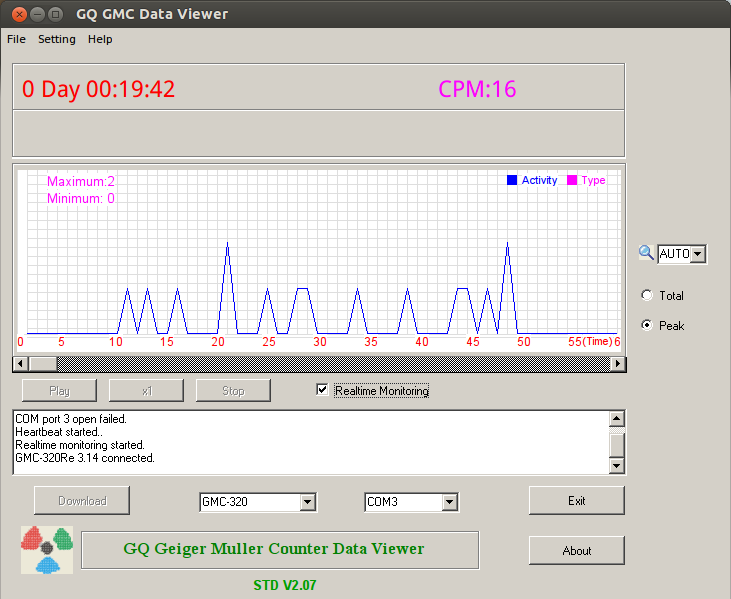Click the Download button
Viewport: 731px width, 599px height.
pos(82,501)
